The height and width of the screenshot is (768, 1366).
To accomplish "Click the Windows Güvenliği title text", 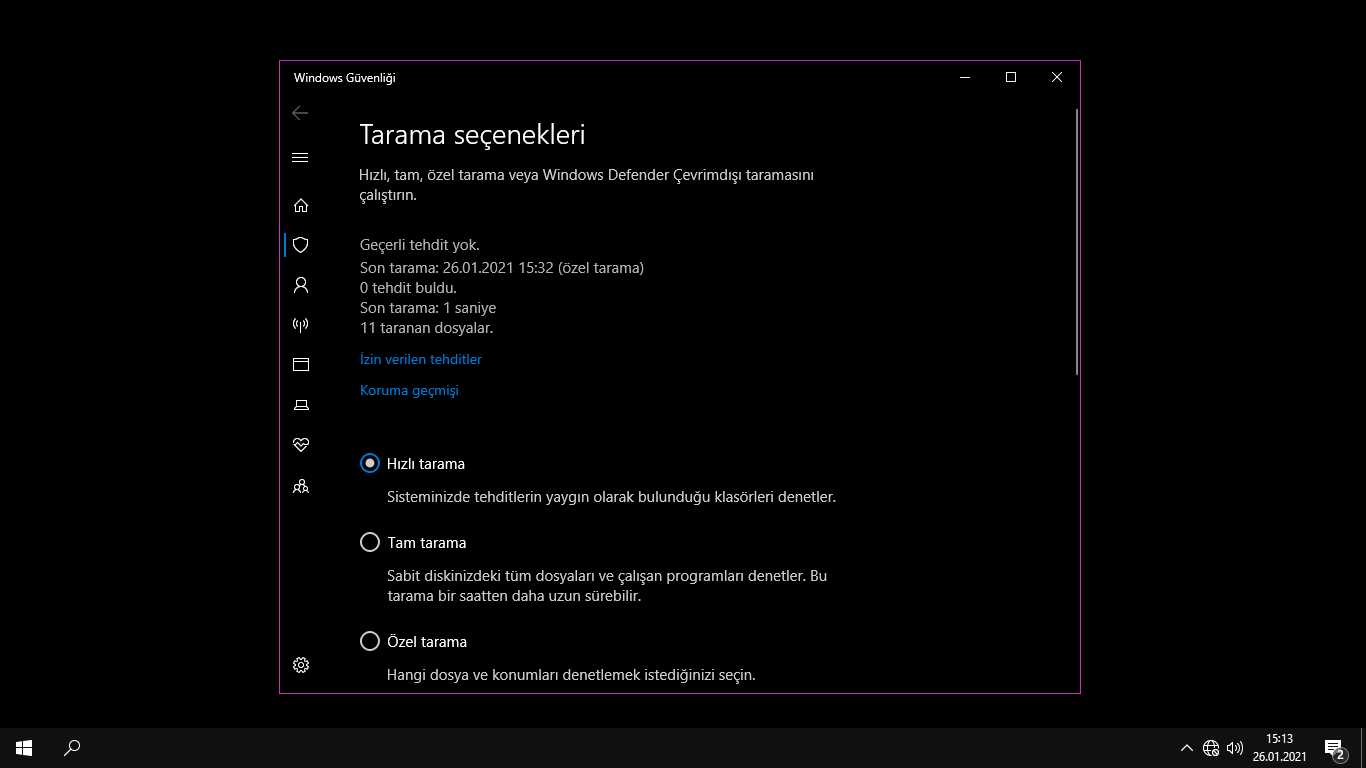I will [x=344, y=78].
